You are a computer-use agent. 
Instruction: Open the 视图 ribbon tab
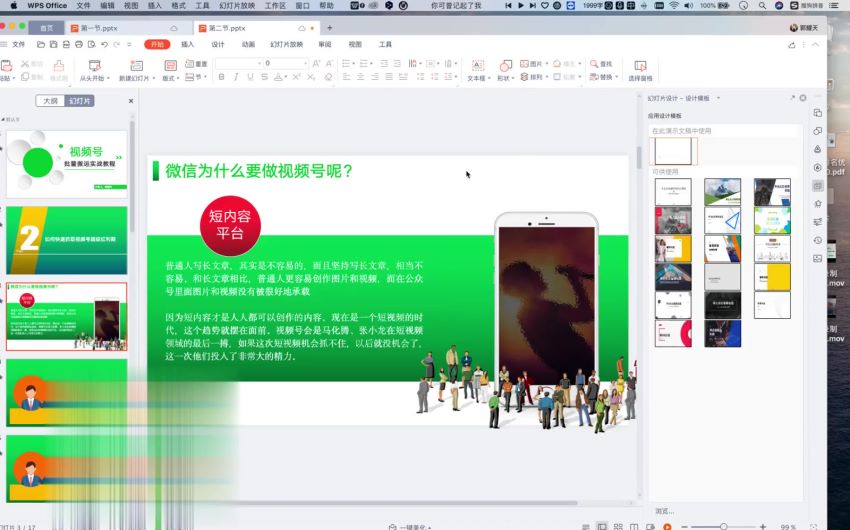(355, 44)
